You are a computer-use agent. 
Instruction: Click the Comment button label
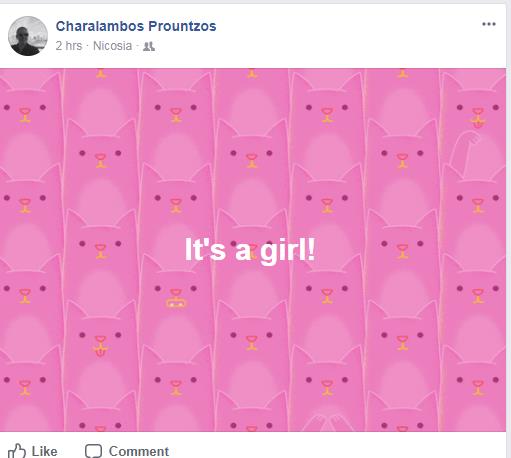[139, 451]
